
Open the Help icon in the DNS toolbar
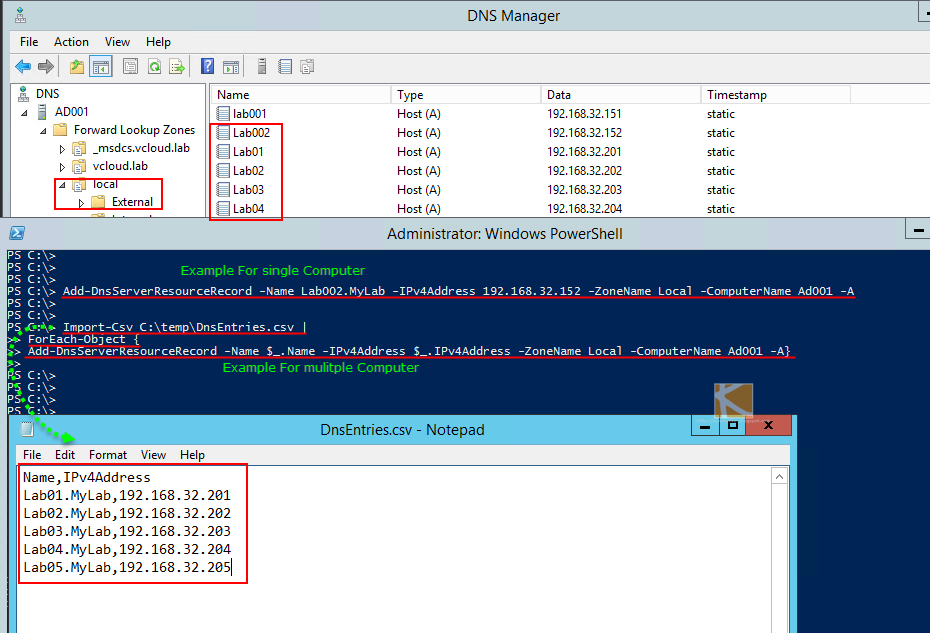click(x=207, y=66)
